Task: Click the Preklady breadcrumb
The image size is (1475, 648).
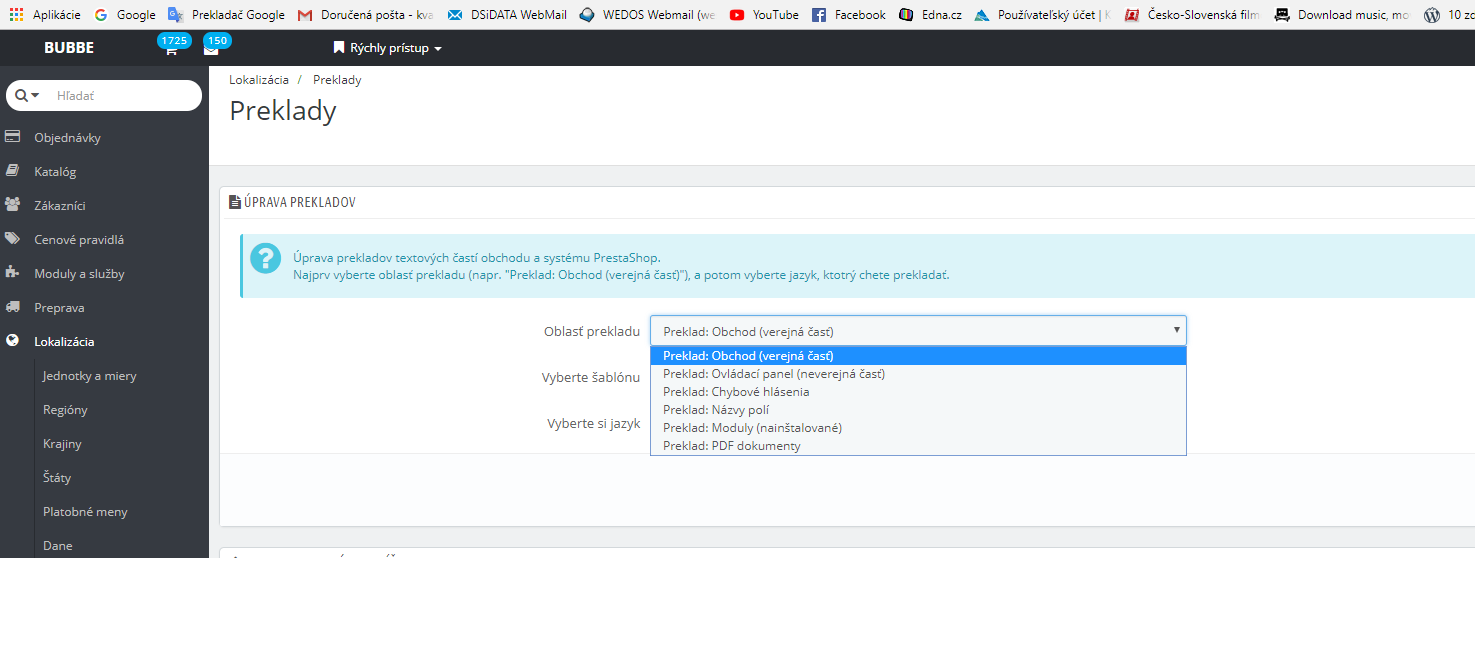Action: click(x=337, y=80)
